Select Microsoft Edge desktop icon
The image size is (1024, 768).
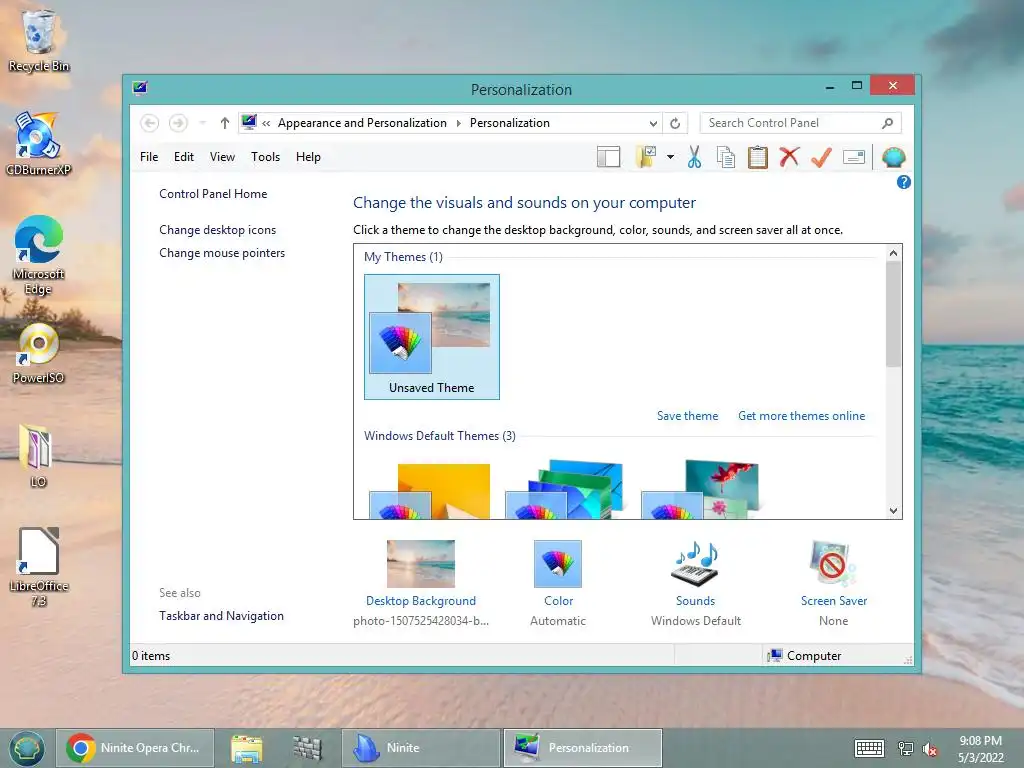click(x=38, y=255)
